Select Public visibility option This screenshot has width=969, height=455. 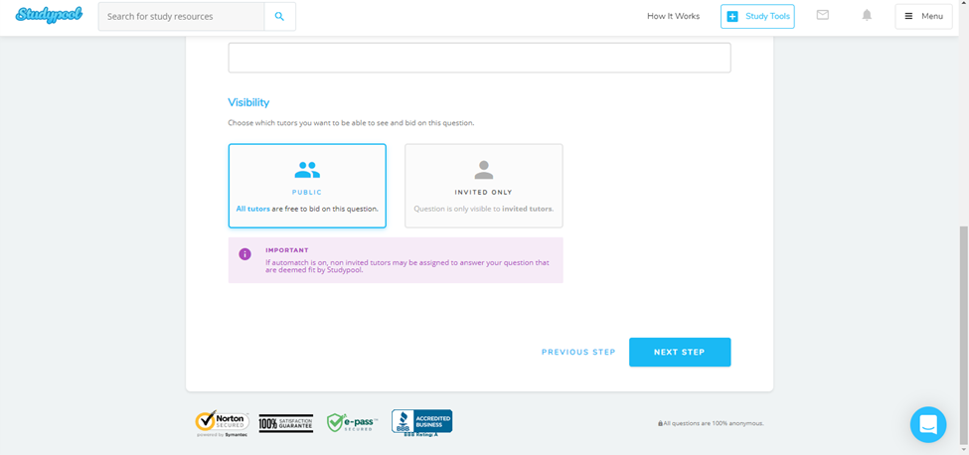307,186
